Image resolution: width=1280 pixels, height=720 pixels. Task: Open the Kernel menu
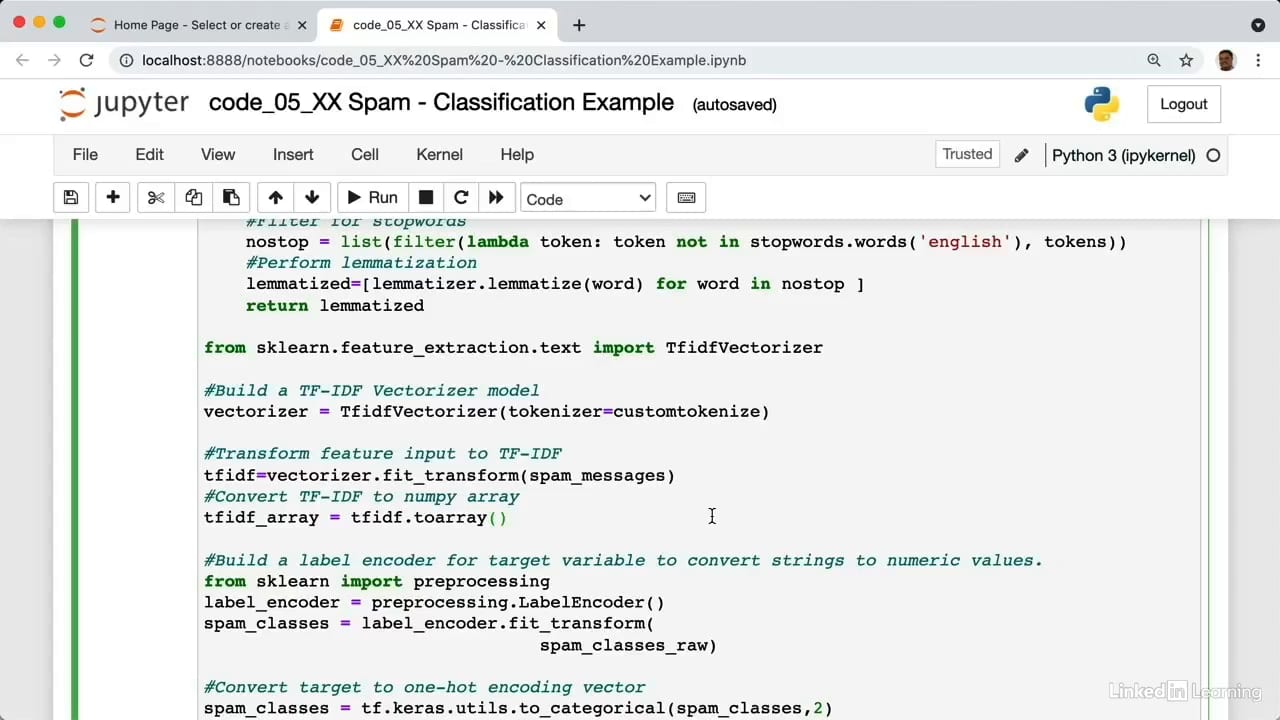click(439, 155)
